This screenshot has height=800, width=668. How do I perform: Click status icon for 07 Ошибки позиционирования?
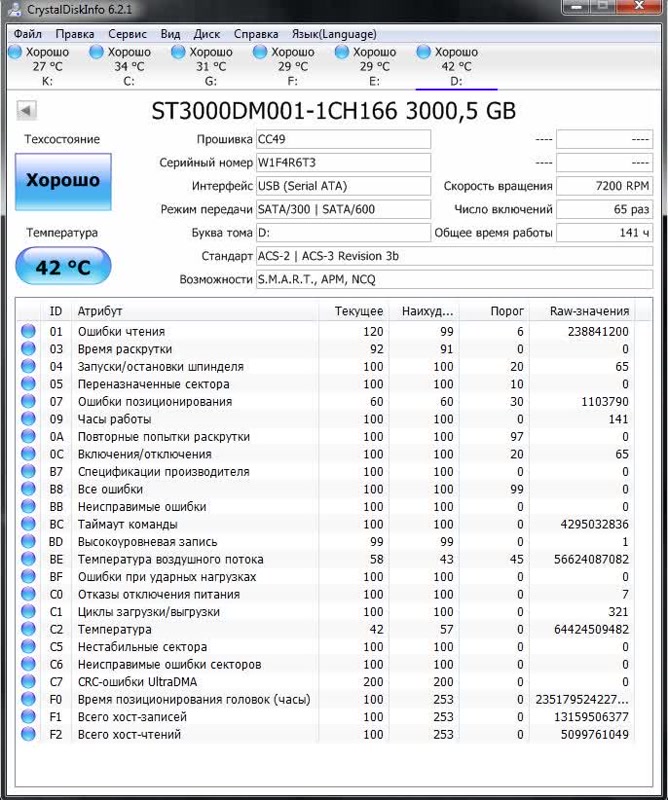[x=29, y=401]
